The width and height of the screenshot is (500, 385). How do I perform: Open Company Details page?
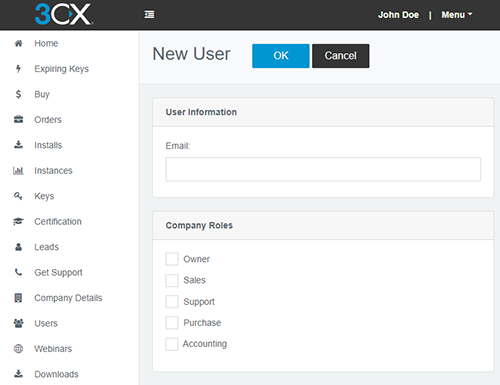click(x=68, y=298)
